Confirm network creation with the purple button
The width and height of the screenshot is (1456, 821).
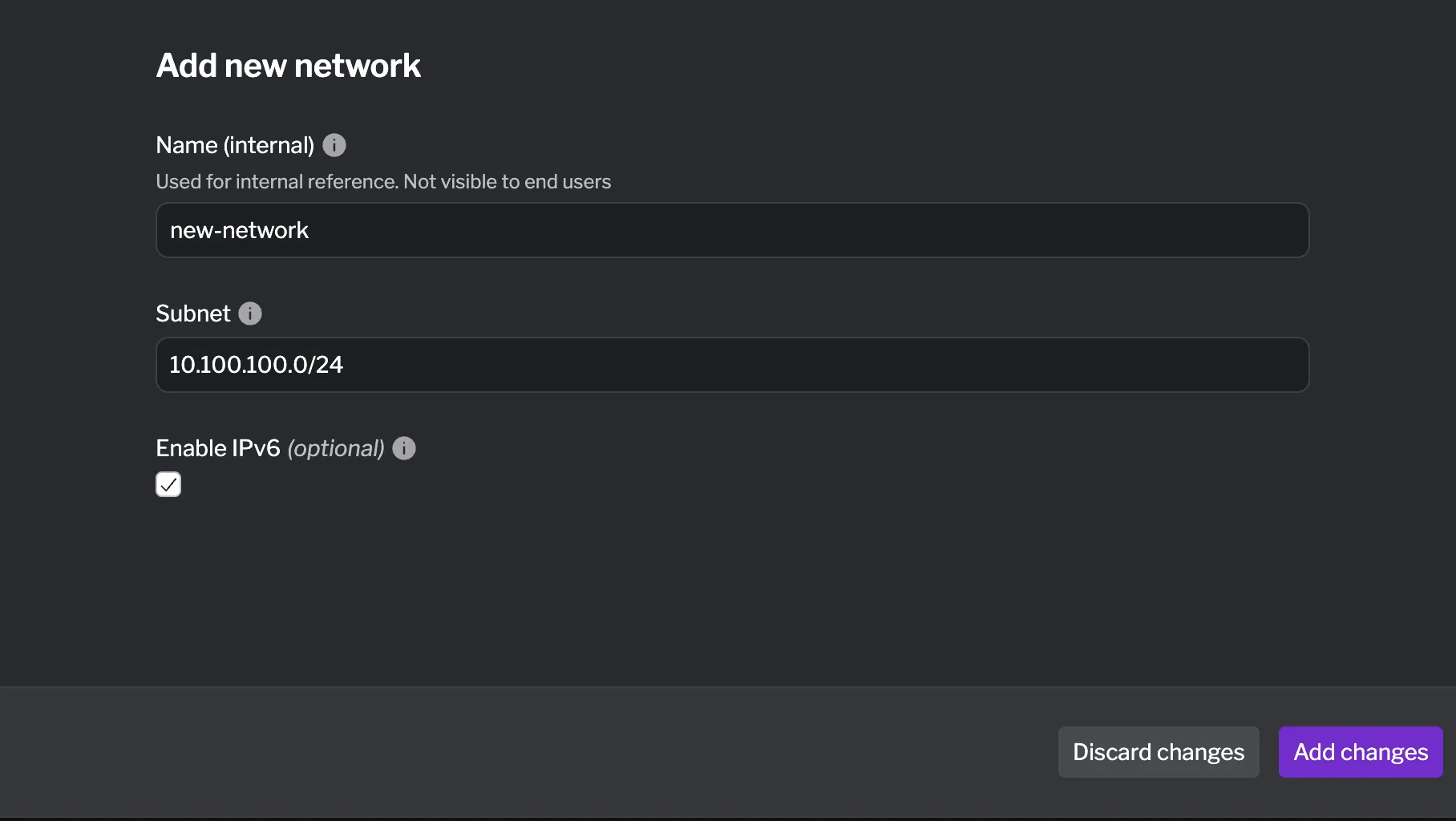pyautogui.click(x=1359, y=752)
